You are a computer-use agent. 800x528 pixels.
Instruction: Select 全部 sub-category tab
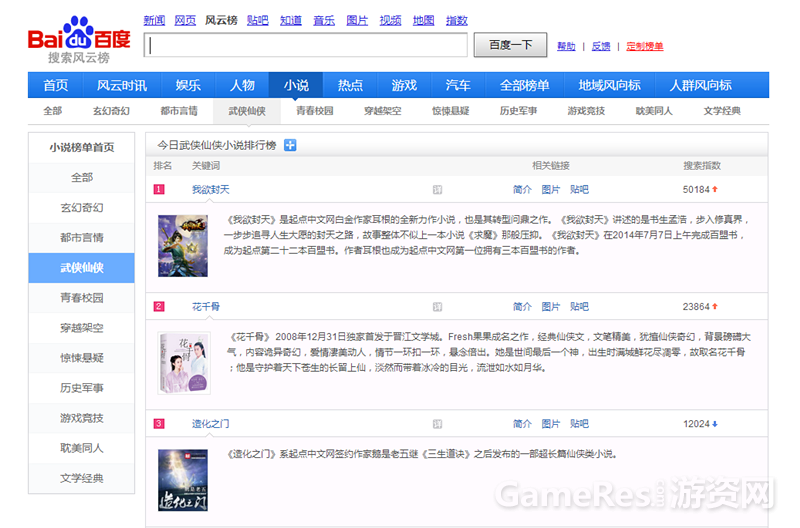coord(53,111)
